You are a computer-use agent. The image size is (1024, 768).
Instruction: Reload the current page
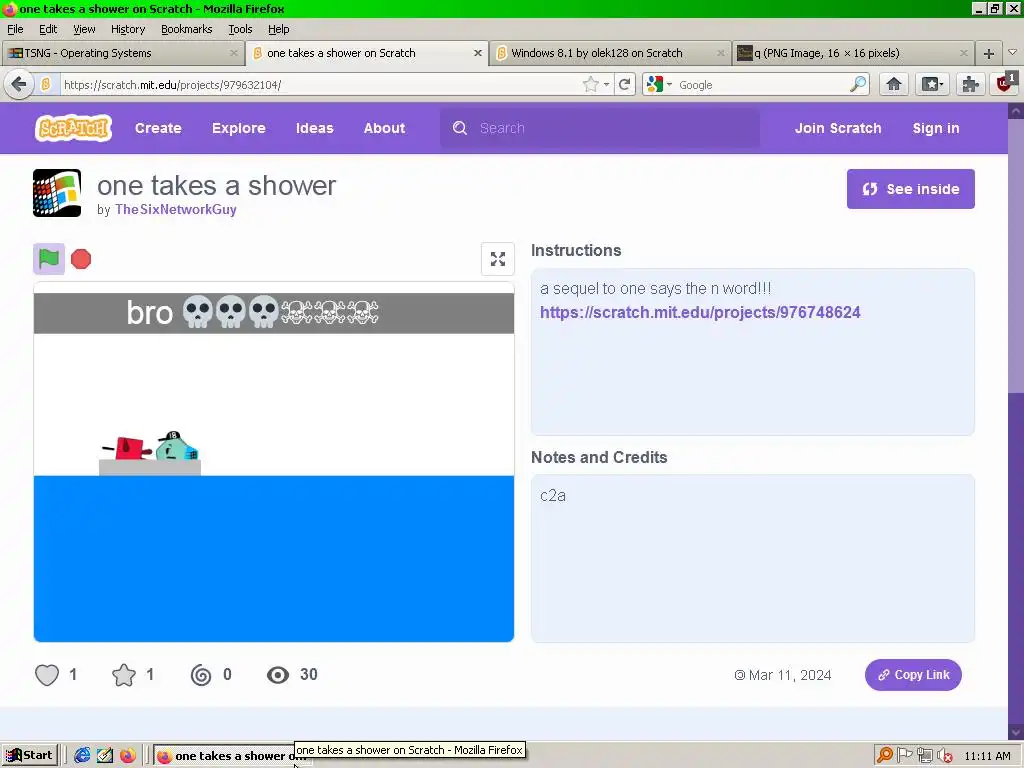click(624, 84)
